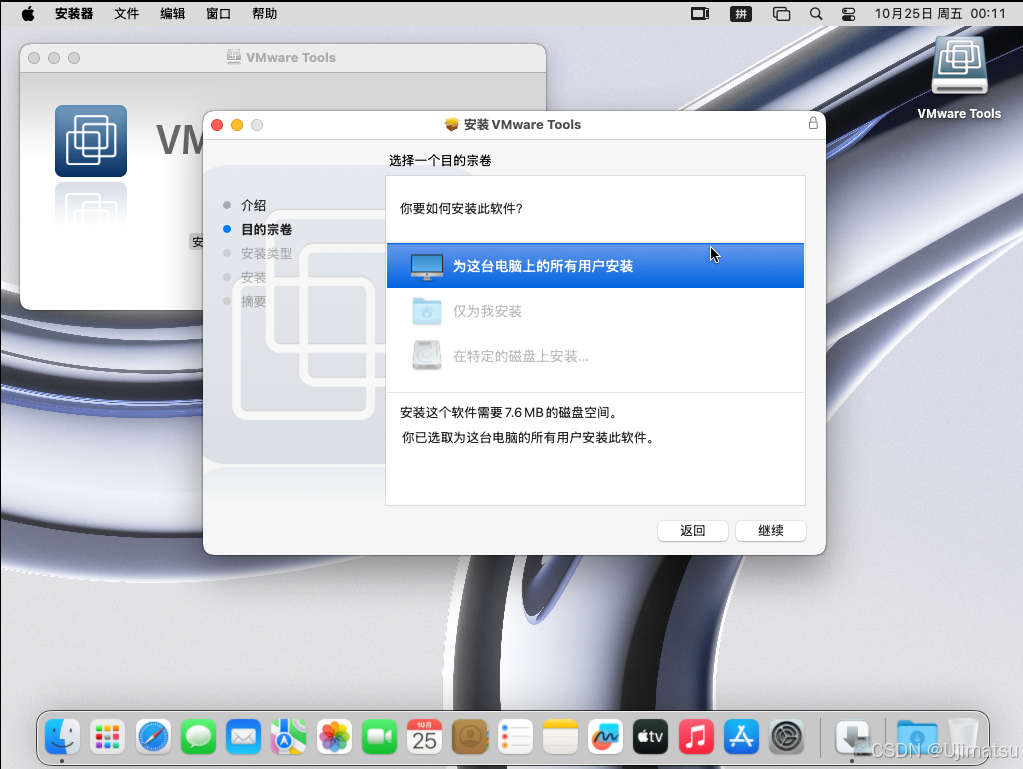The image size is (1023, 769).
Task: Minimize the 安装 VMware Tools installer window
Action: coord(237,125)
